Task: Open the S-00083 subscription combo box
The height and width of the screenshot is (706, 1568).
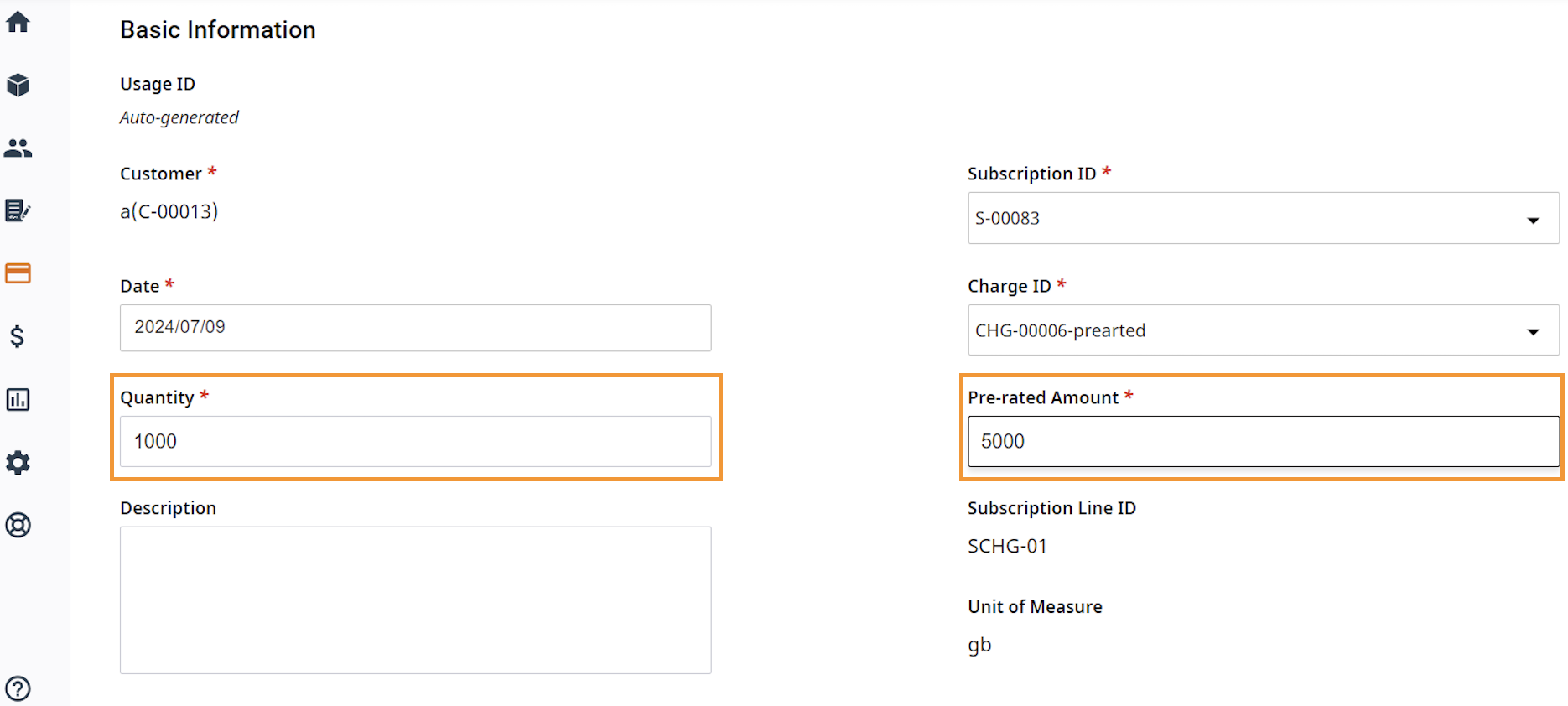Action: coord(1264,218)
